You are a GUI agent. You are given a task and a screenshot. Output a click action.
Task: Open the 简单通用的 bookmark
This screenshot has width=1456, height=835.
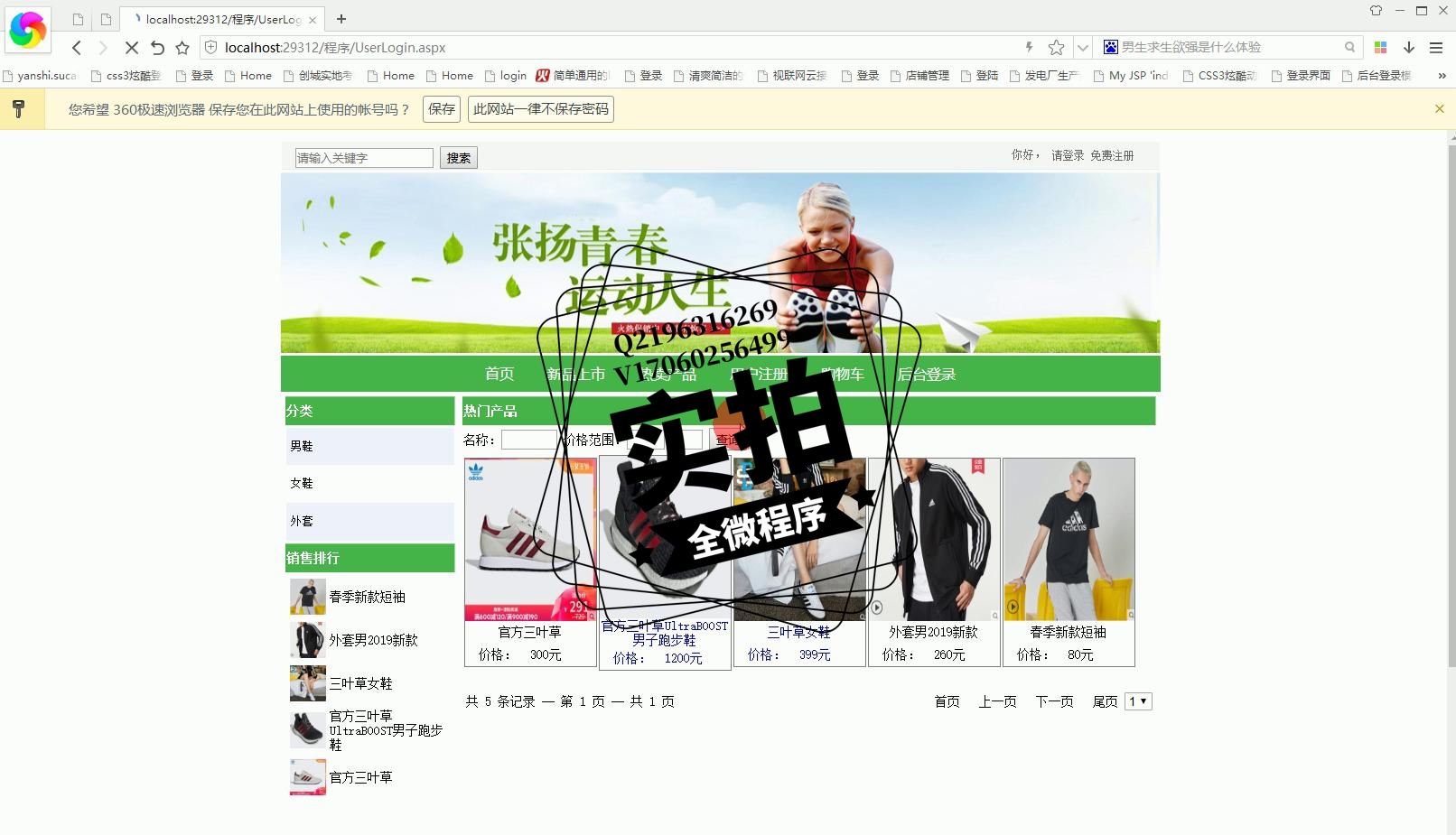click(x=574, y=76)
